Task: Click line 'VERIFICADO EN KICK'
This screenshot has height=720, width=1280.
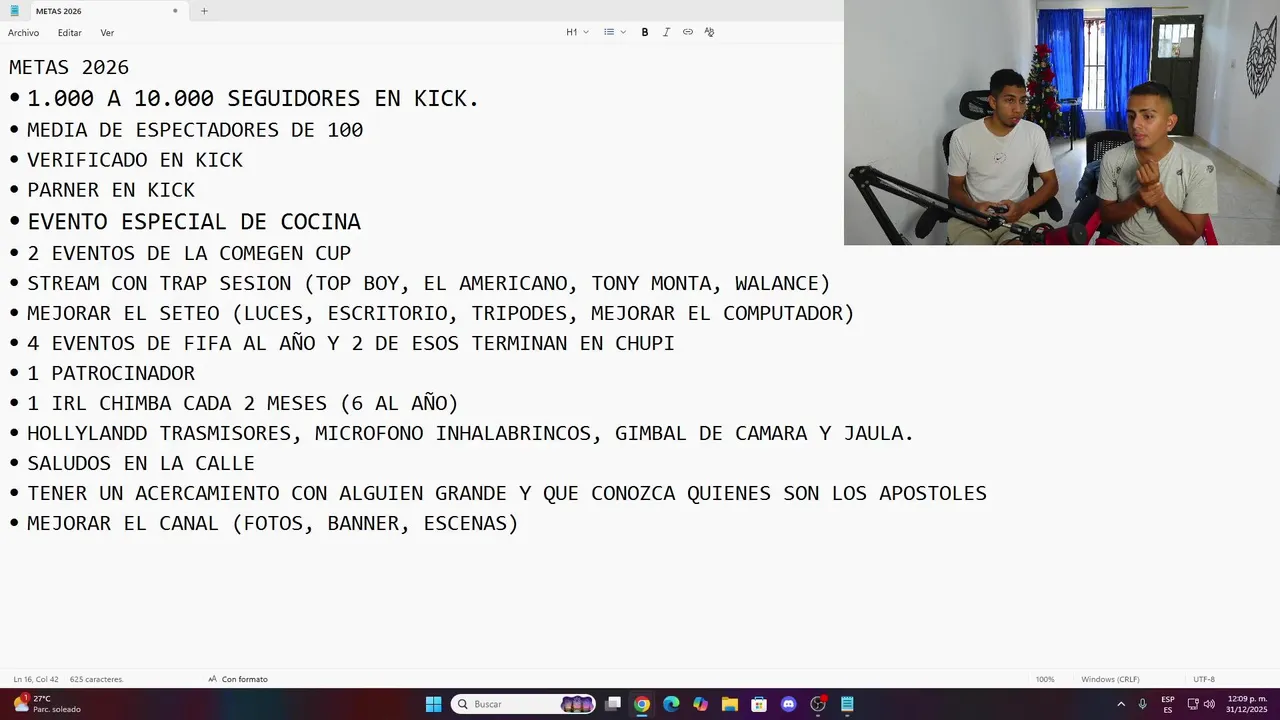Action: tap(135, 160)
